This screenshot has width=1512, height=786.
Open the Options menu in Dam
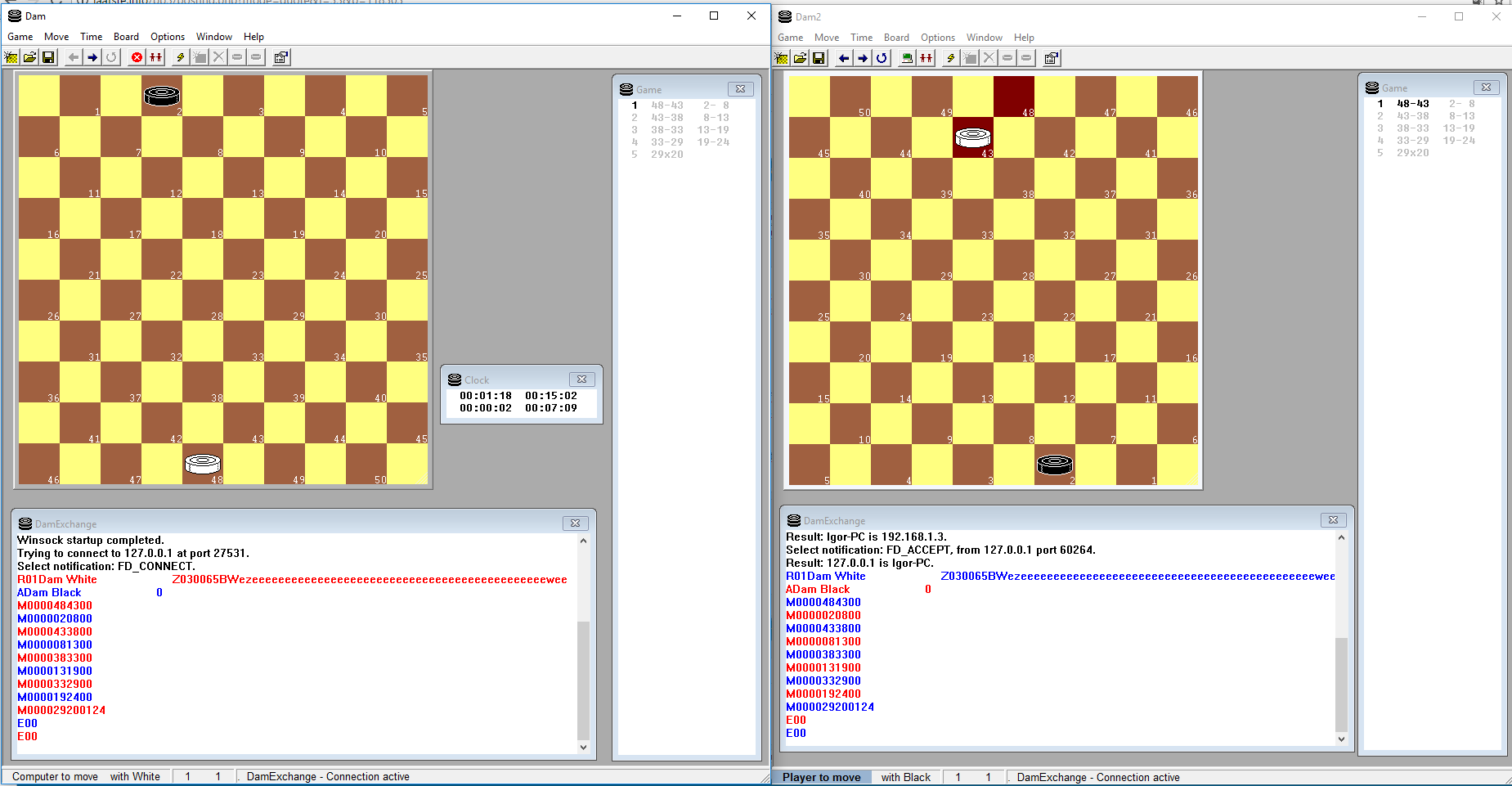167,36
